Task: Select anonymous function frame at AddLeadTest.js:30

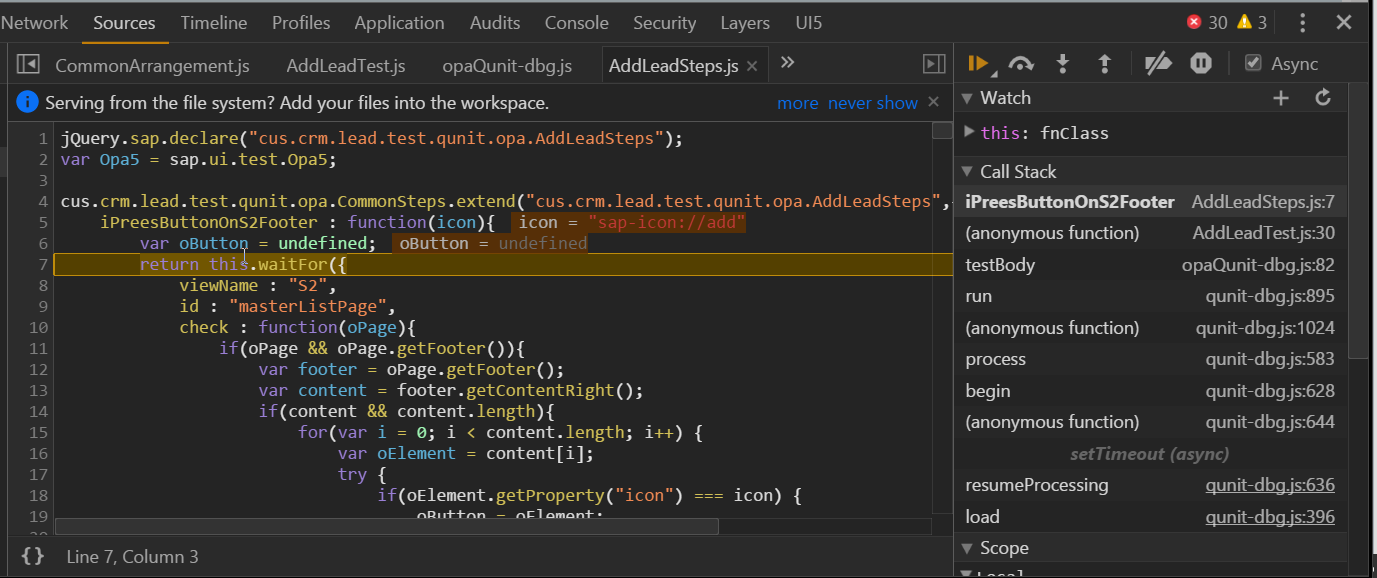Action: [x=1150, y=233]
